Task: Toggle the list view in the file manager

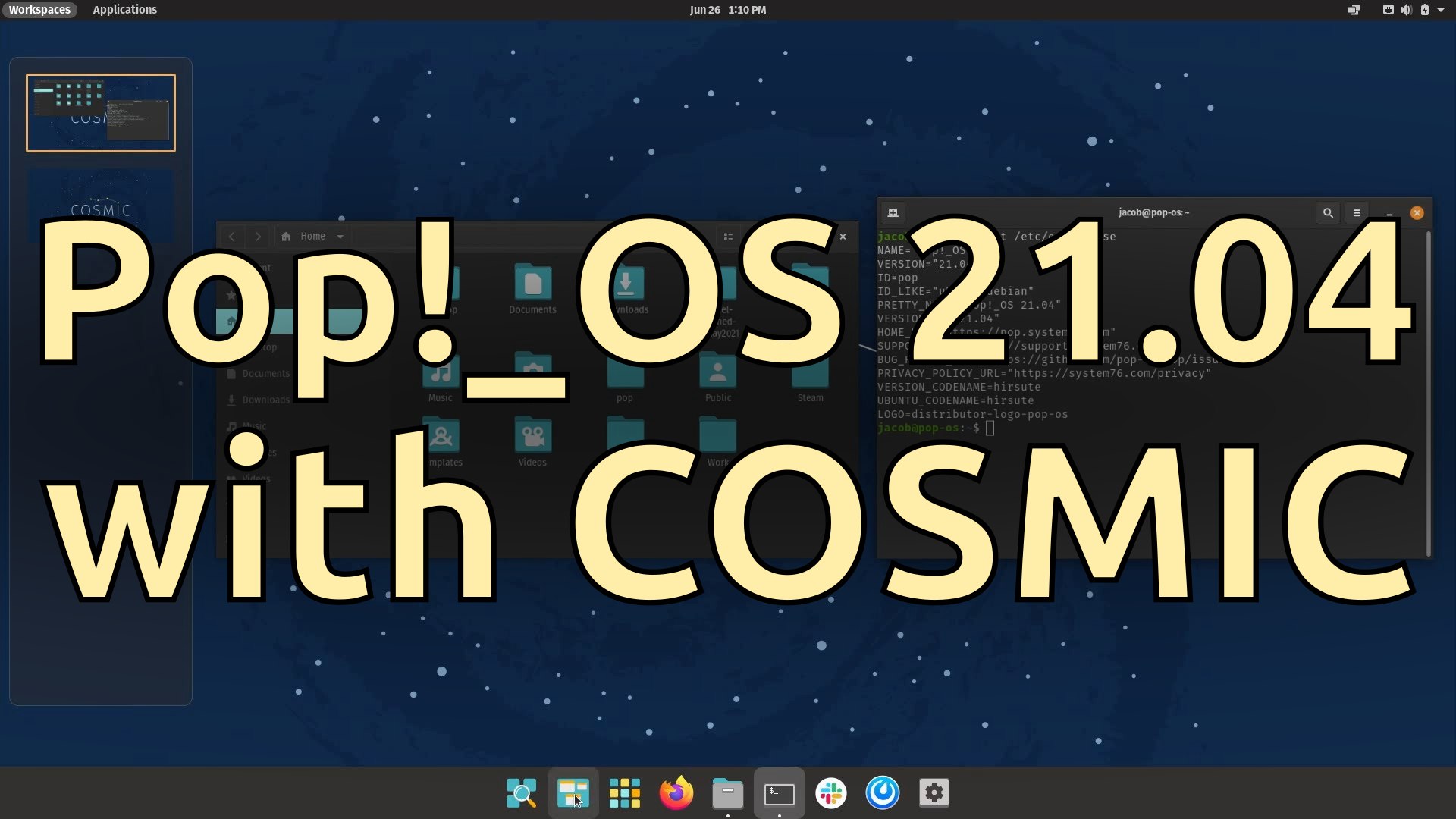Action: [727, 237]
